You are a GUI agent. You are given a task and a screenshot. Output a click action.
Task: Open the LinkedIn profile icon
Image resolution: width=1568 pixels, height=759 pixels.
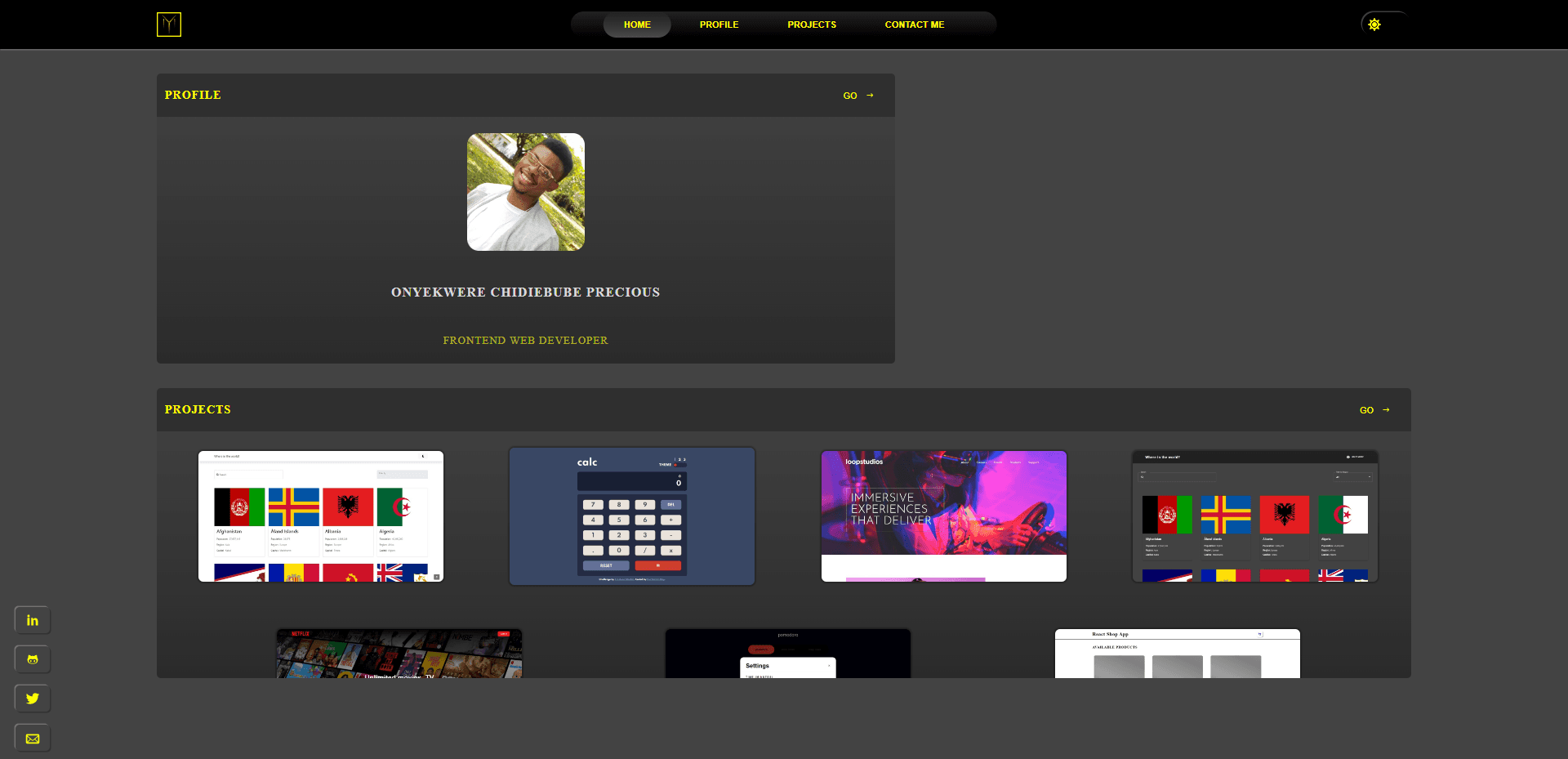33,620
